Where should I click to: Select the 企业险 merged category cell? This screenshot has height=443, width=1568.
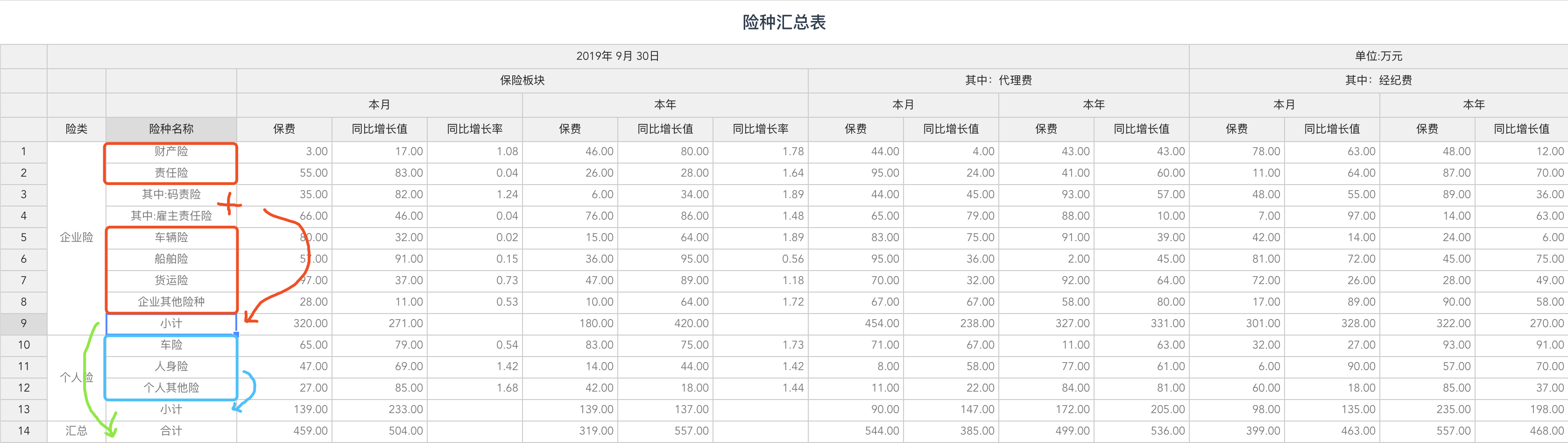77,237
